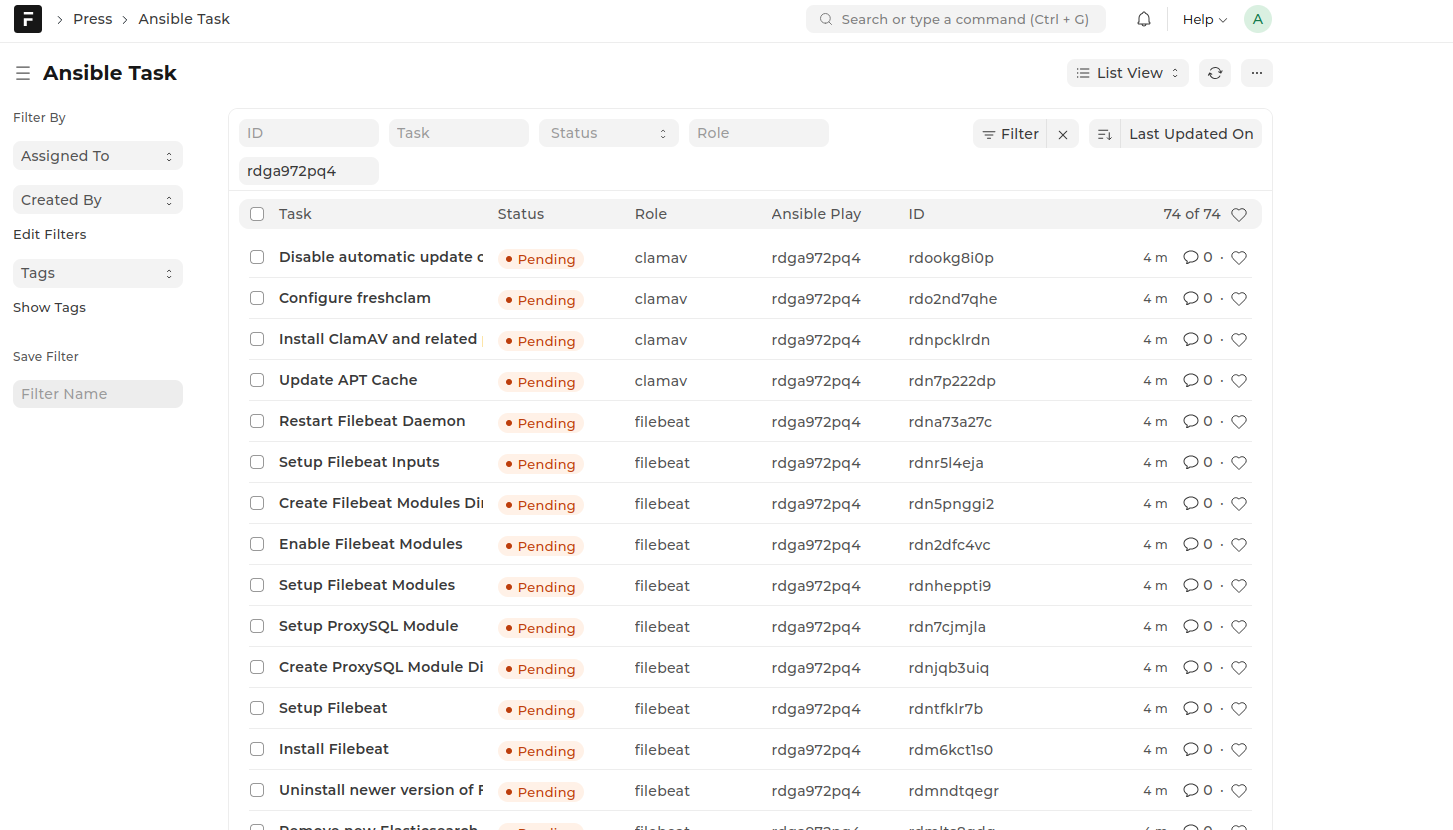Check the Setup ProxySQL Module row checkbox

(256, 626)
